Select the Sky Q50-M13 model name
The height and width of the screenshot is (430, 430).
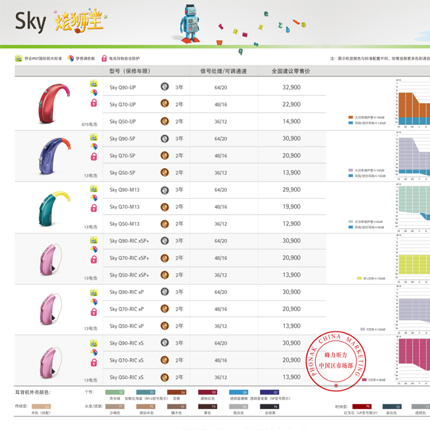click(125, 224)
